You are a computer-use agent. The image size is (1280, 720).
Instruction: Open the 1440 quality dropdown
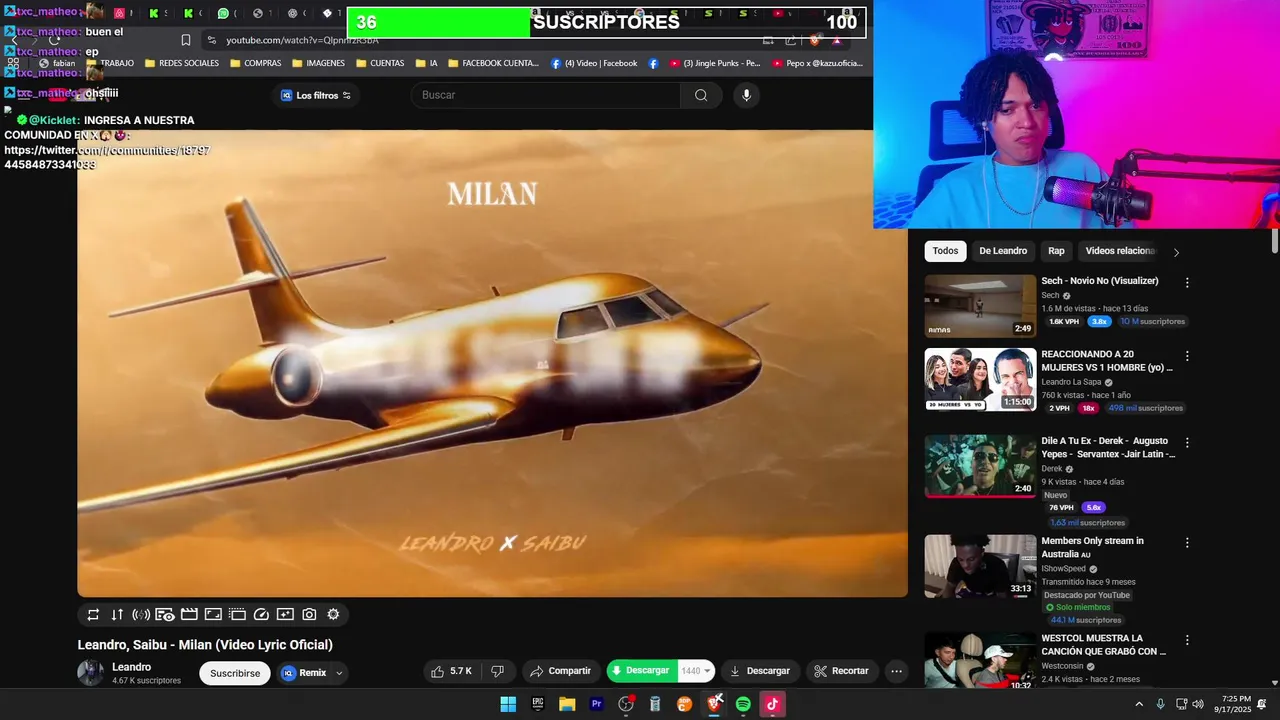[696, 671]
